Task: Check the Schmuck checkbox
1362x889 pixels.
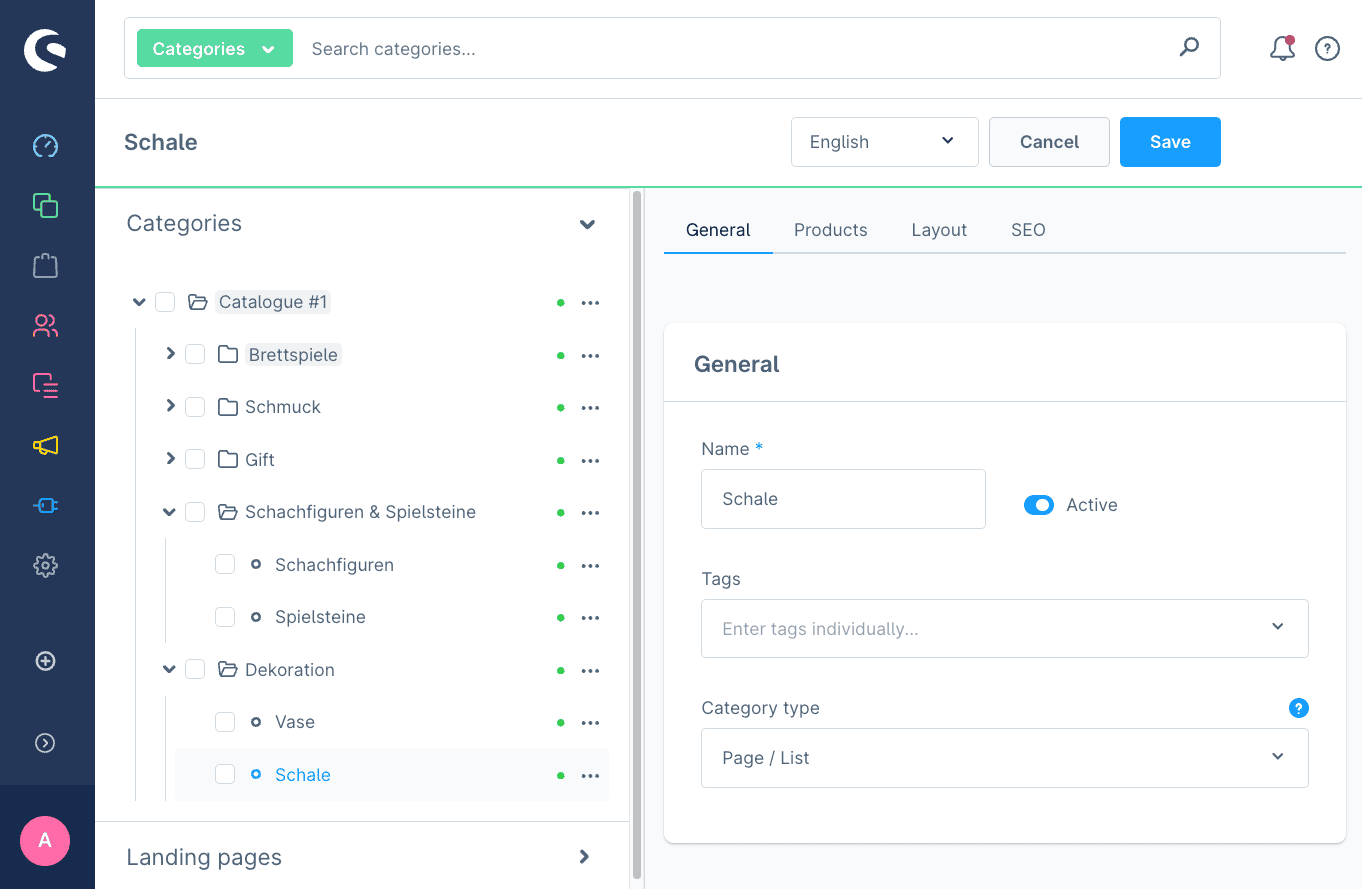Action: pyautogui.click(x=195, y=407)
